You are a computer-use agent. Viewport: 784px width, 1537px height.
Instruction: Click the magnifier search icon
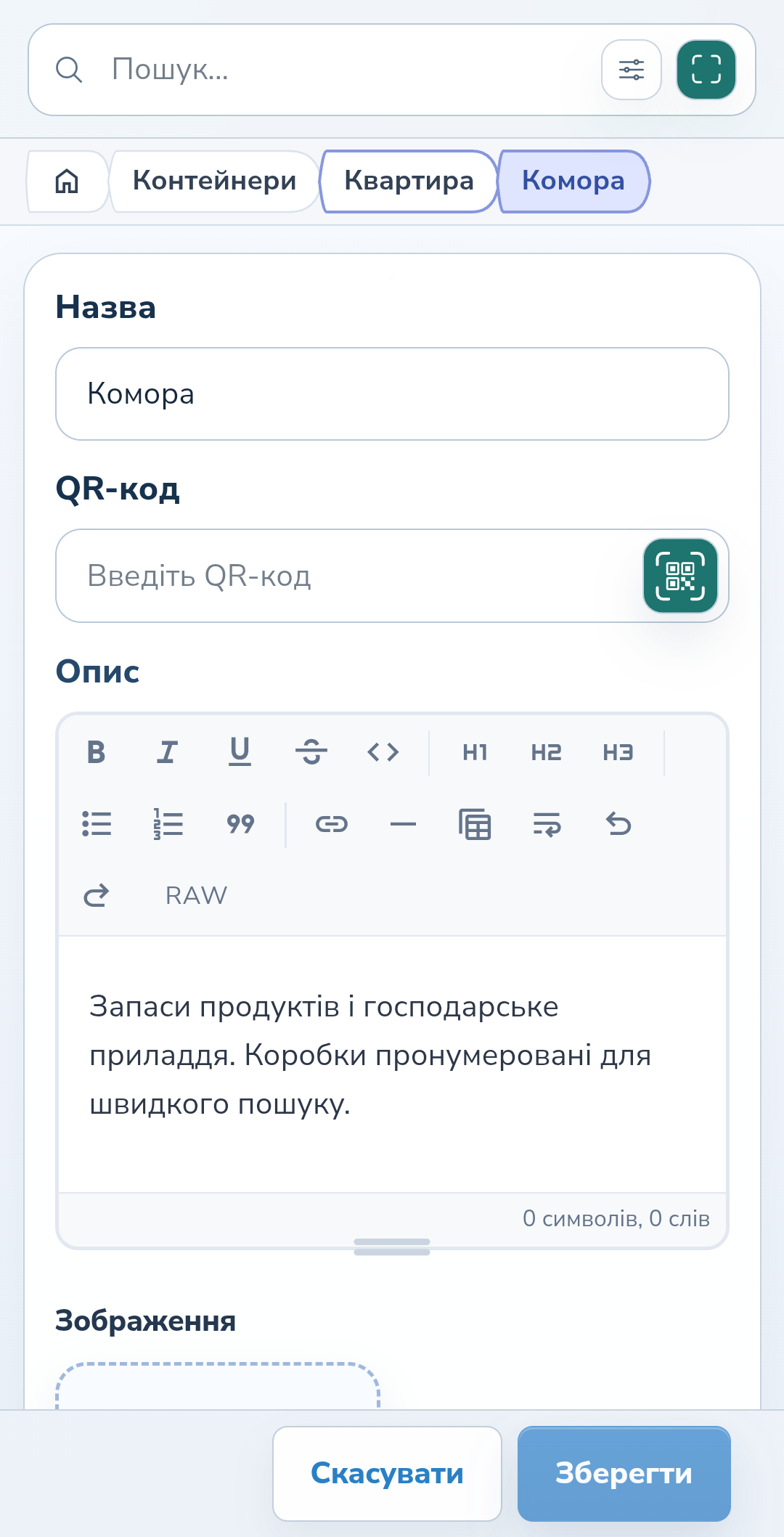pyautogui.click(x=69, y=70)
